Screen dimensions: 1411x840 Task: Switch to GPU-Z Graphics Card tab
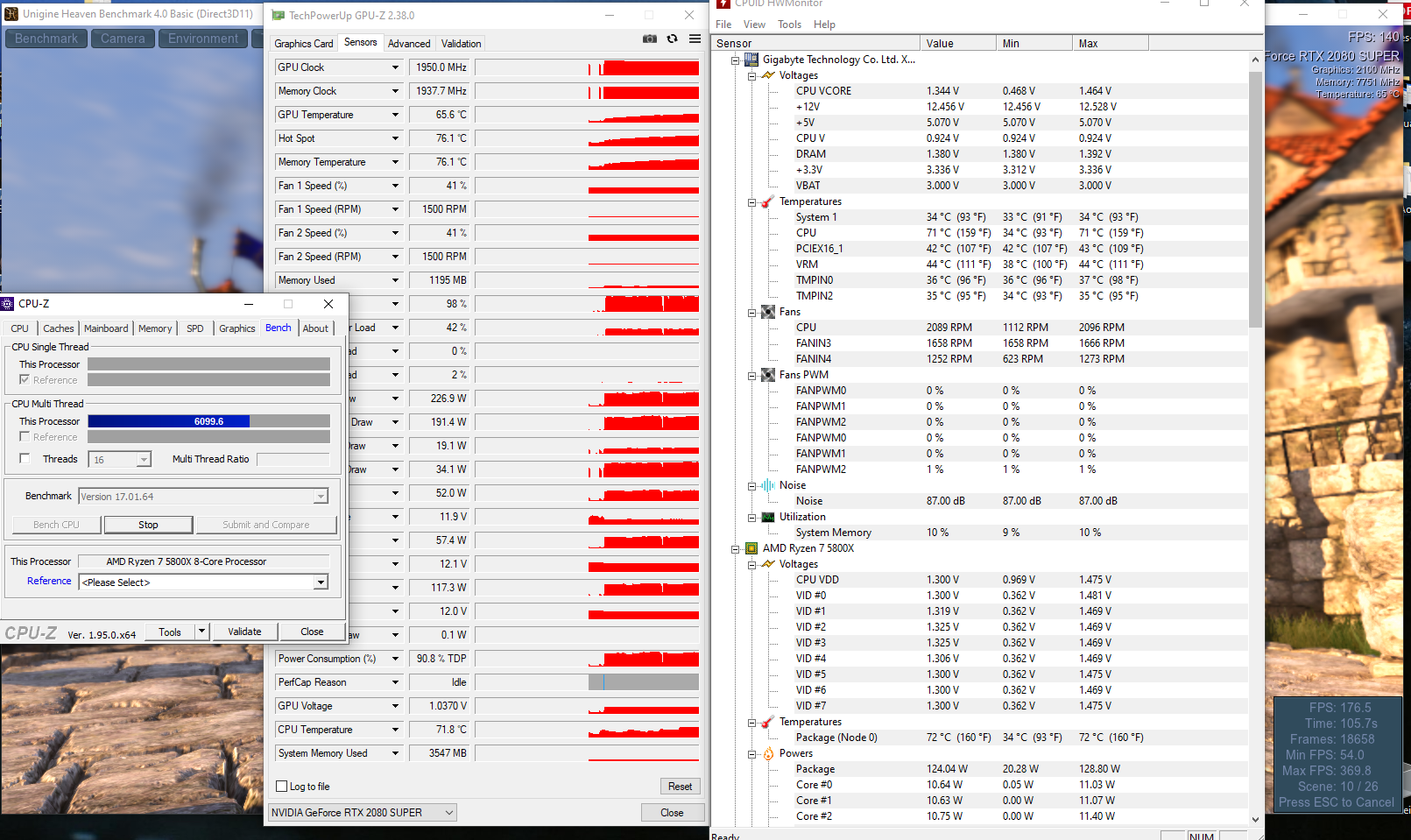pos(304,44)
